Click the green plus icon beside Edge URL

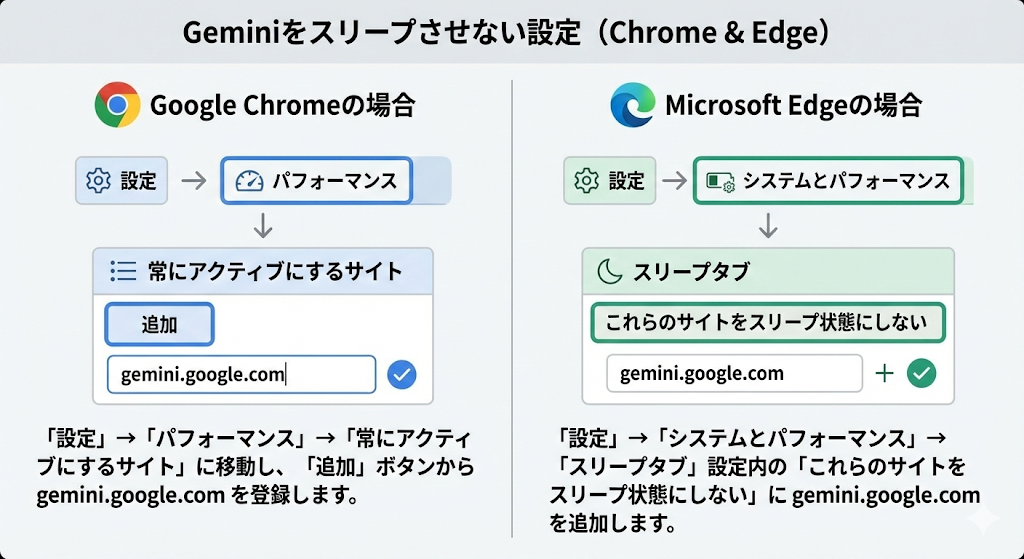[884, 374]
